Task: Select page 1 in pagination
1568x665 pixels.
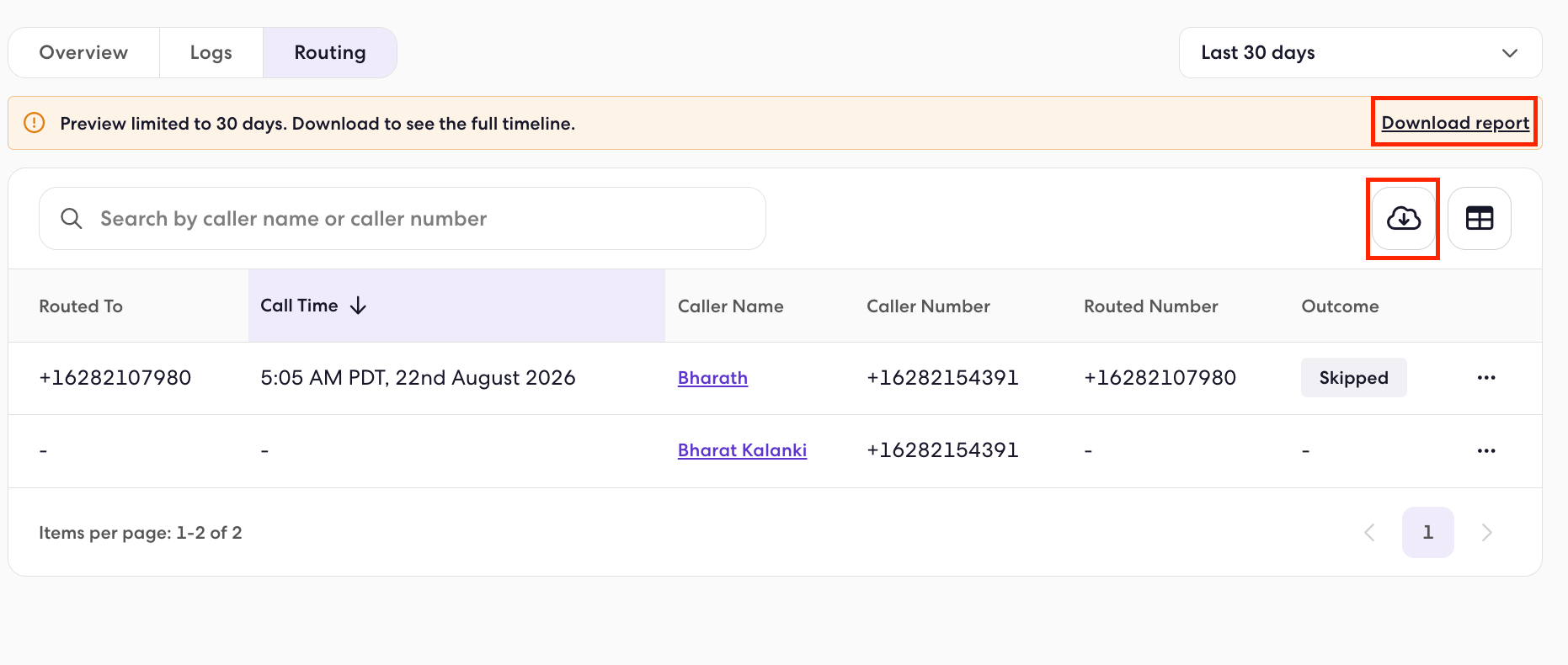Action: [1427, 532]
